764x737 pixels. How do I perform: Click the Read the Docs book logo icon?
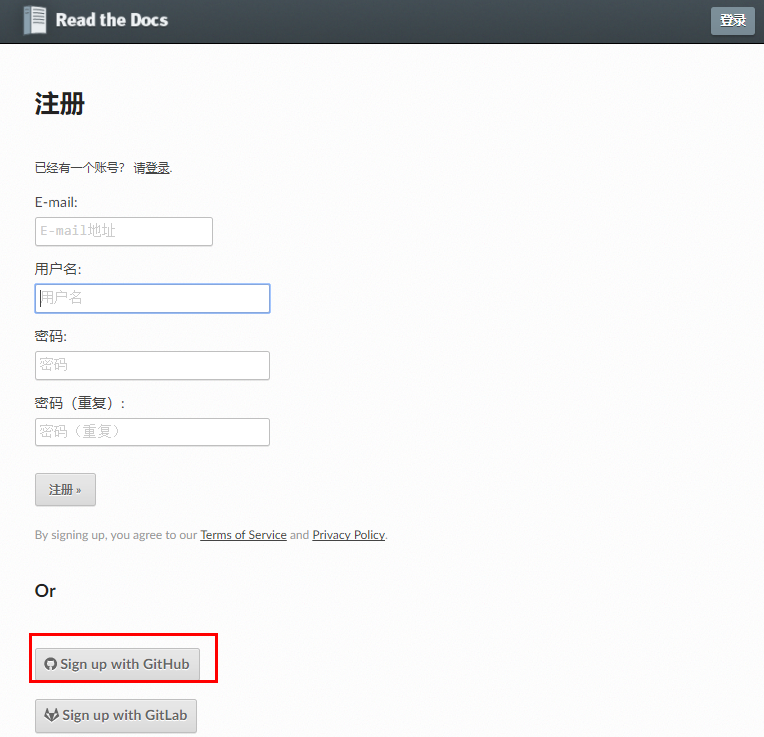(35, 20)
